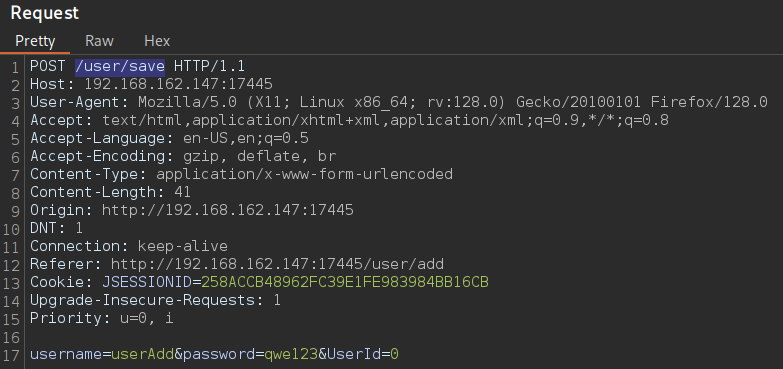Click the Request panel title

pos(44,13)
